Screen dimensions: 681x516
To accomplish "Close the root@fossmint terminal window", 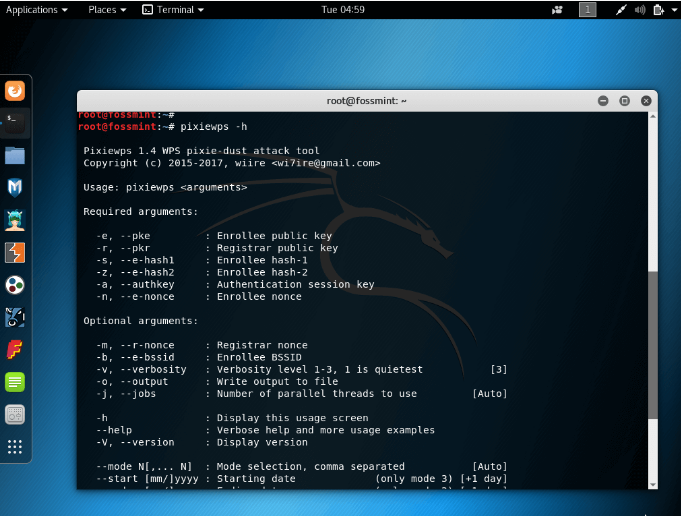I will 646,101.
